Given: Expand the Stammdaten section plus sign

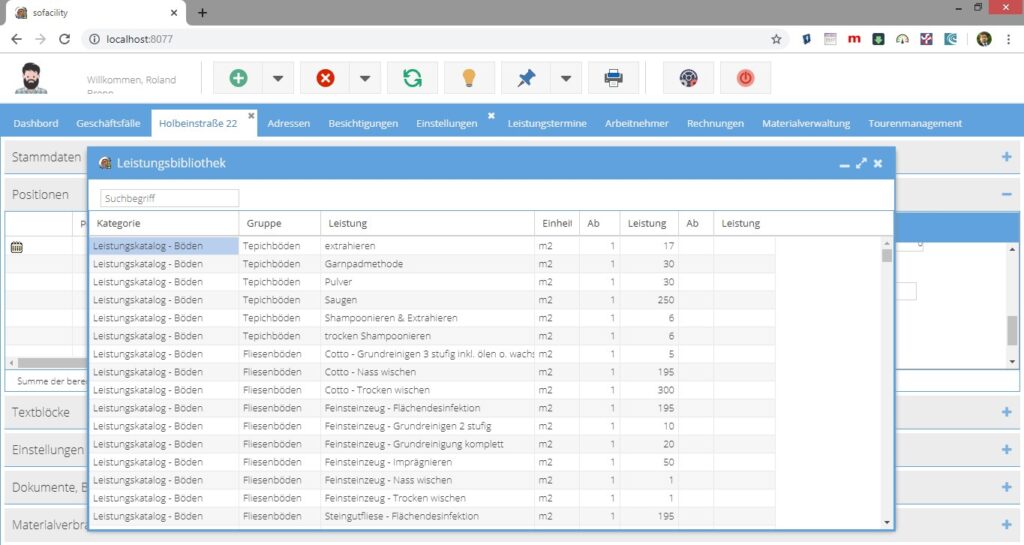Looking at the screenshot, I should click(x=1006, y=157).
